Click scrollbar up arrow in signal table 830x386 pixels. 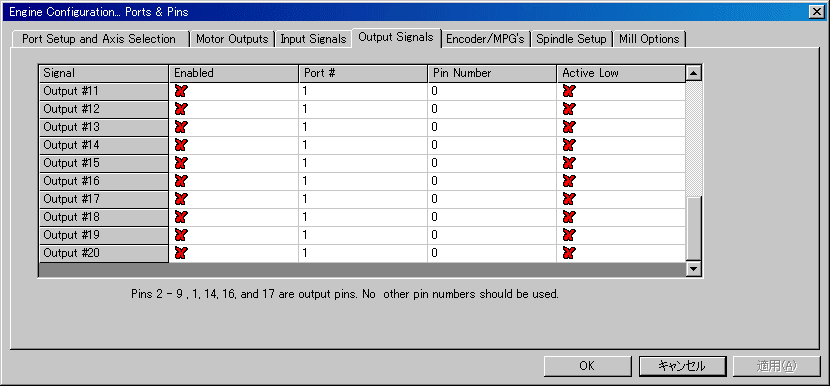pyautogui.click(x=694, y=73)
